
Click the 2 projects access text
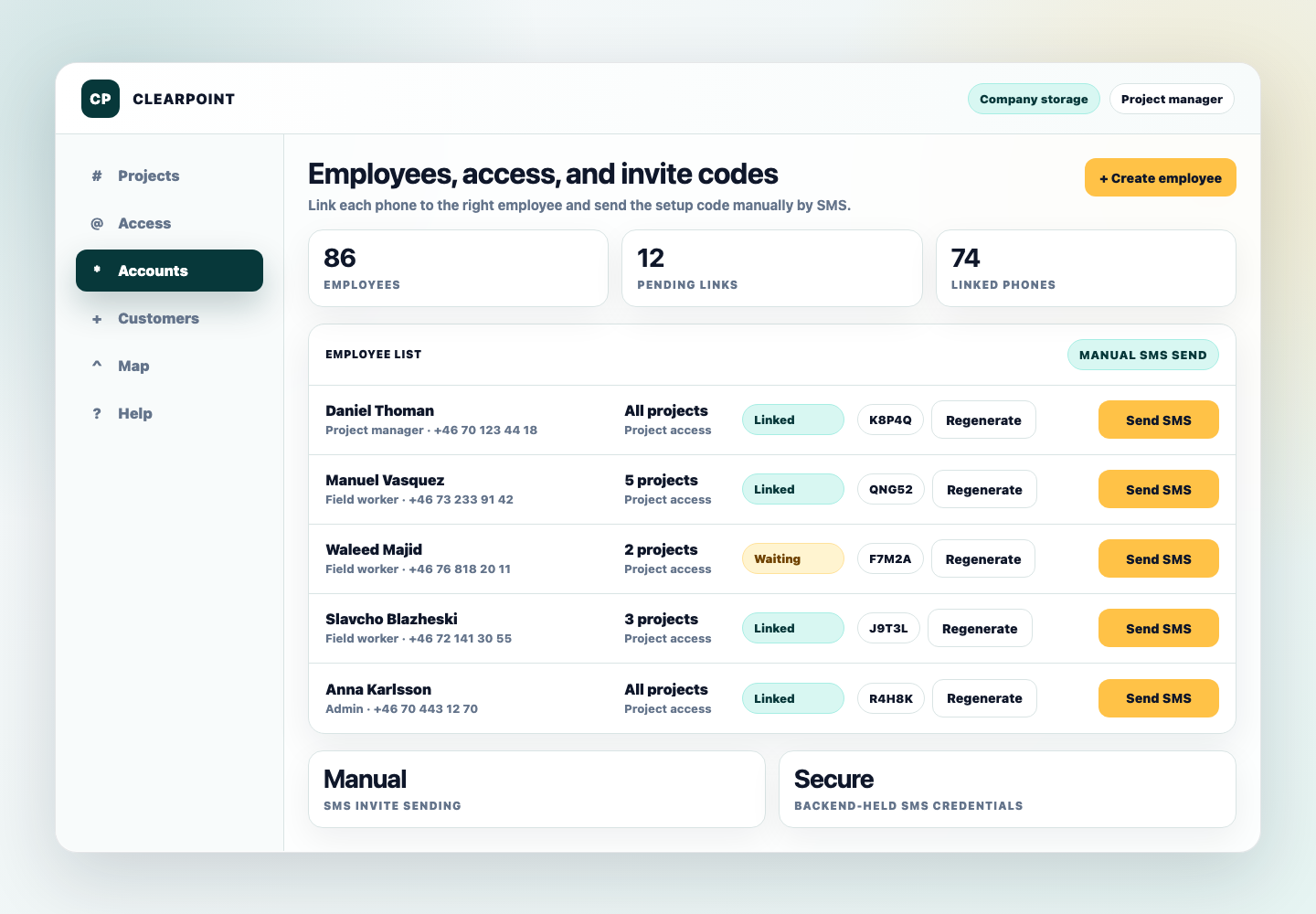click(661, 549)
